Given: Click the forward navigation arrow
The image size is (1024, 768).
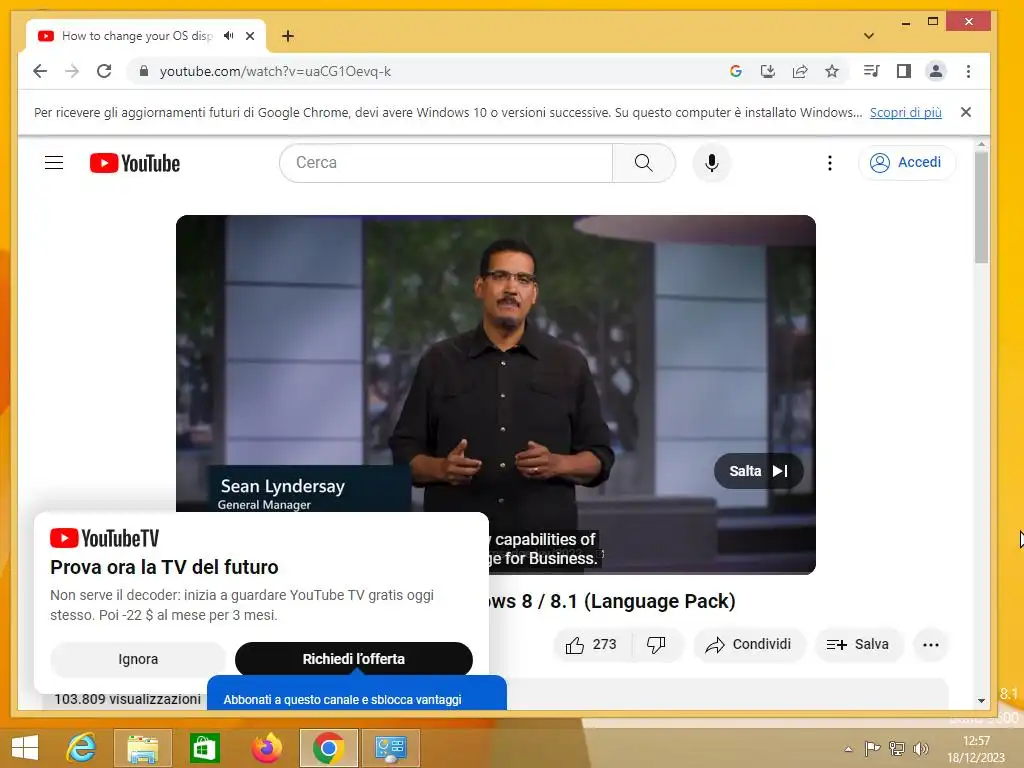Looking at the screenshot, I should (72, 71).
